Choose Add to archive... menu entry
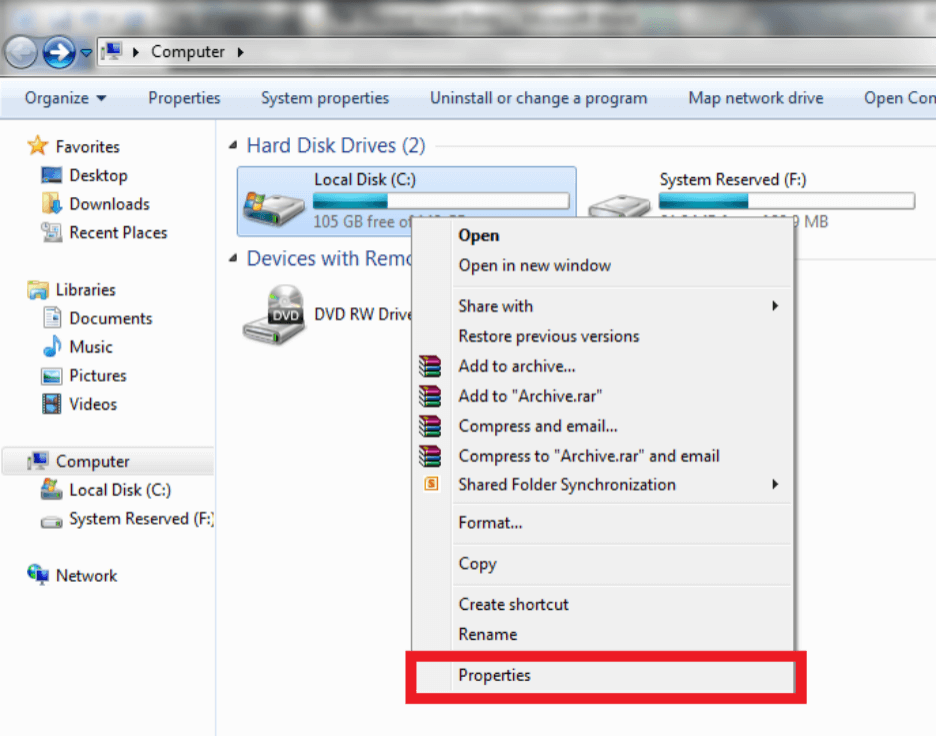This screenshot has width=936, height=738. click(603, 366)
